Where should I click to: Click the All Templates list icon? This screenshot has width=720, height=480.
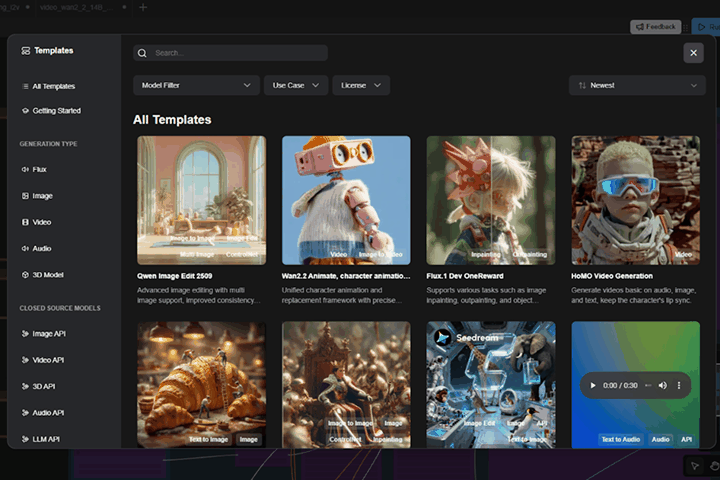[x=25, y=86]
